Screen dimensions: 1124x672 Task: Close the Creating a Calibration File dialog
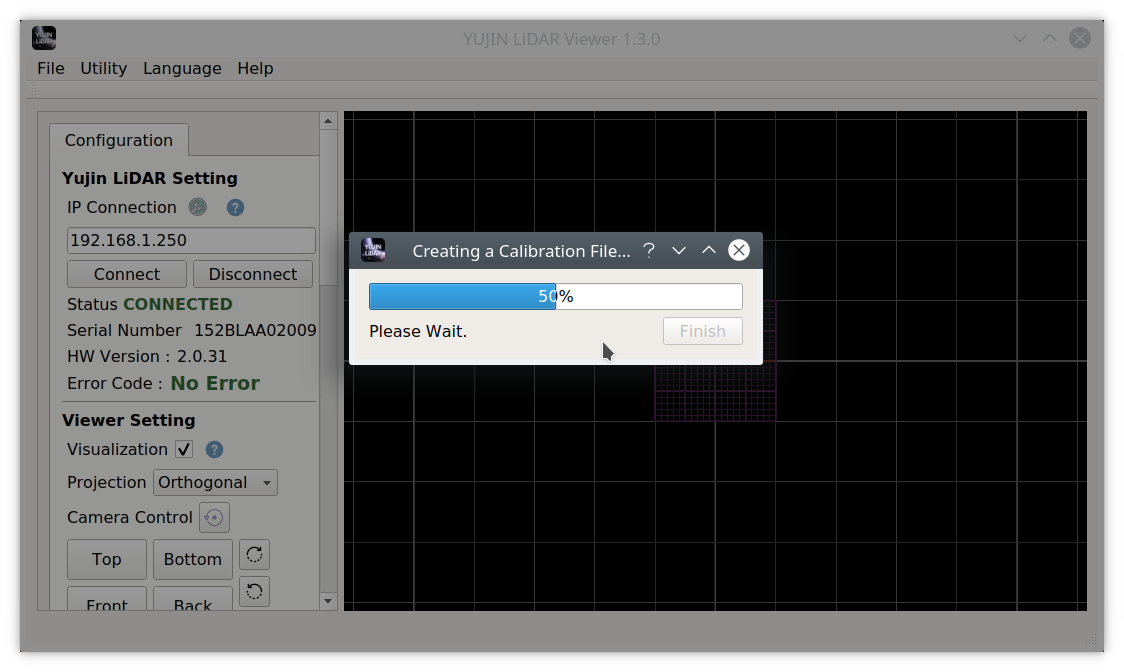[739, 250]
